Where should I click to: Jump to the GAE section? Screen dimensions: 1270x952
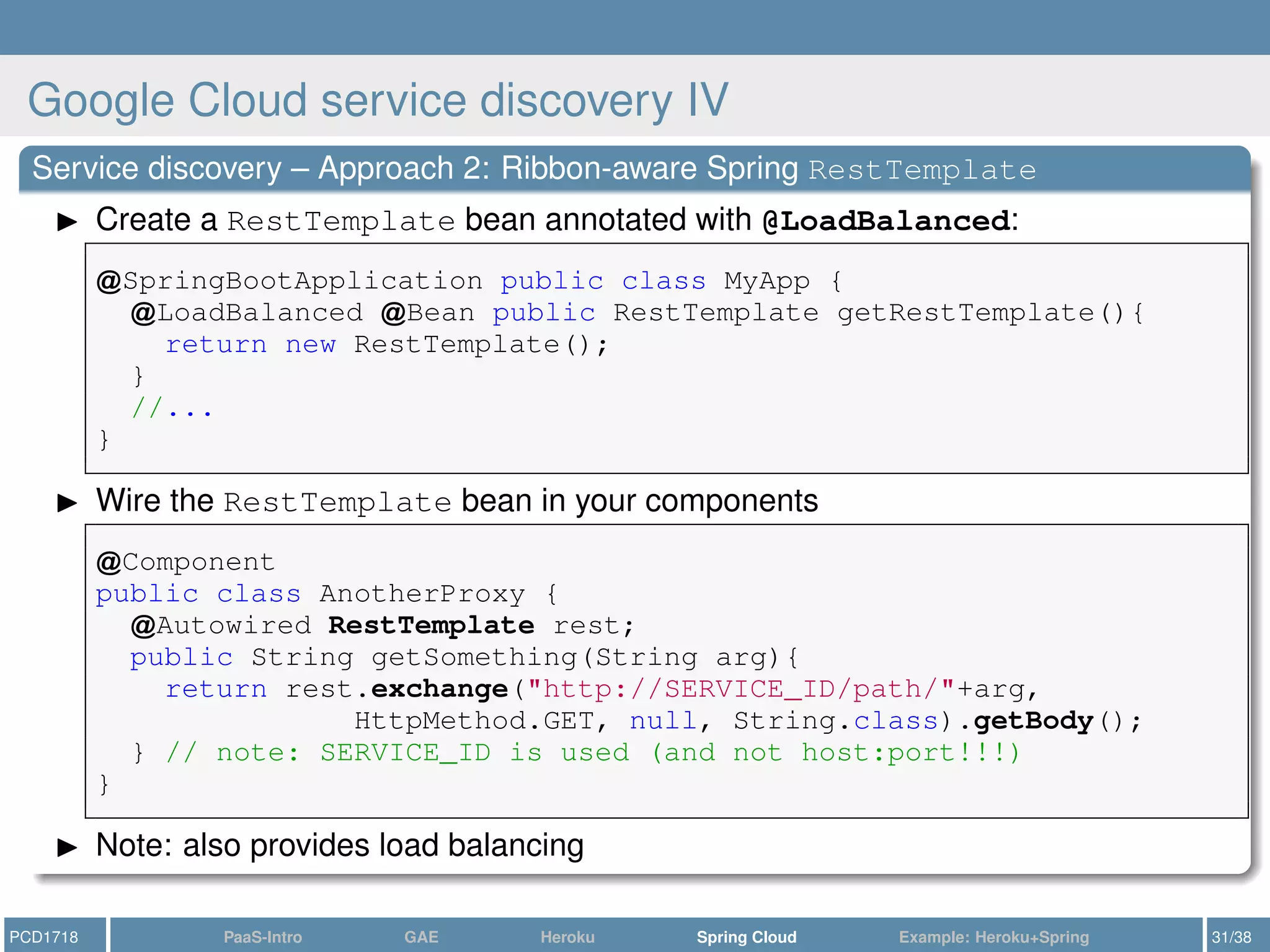click(421, 937)
